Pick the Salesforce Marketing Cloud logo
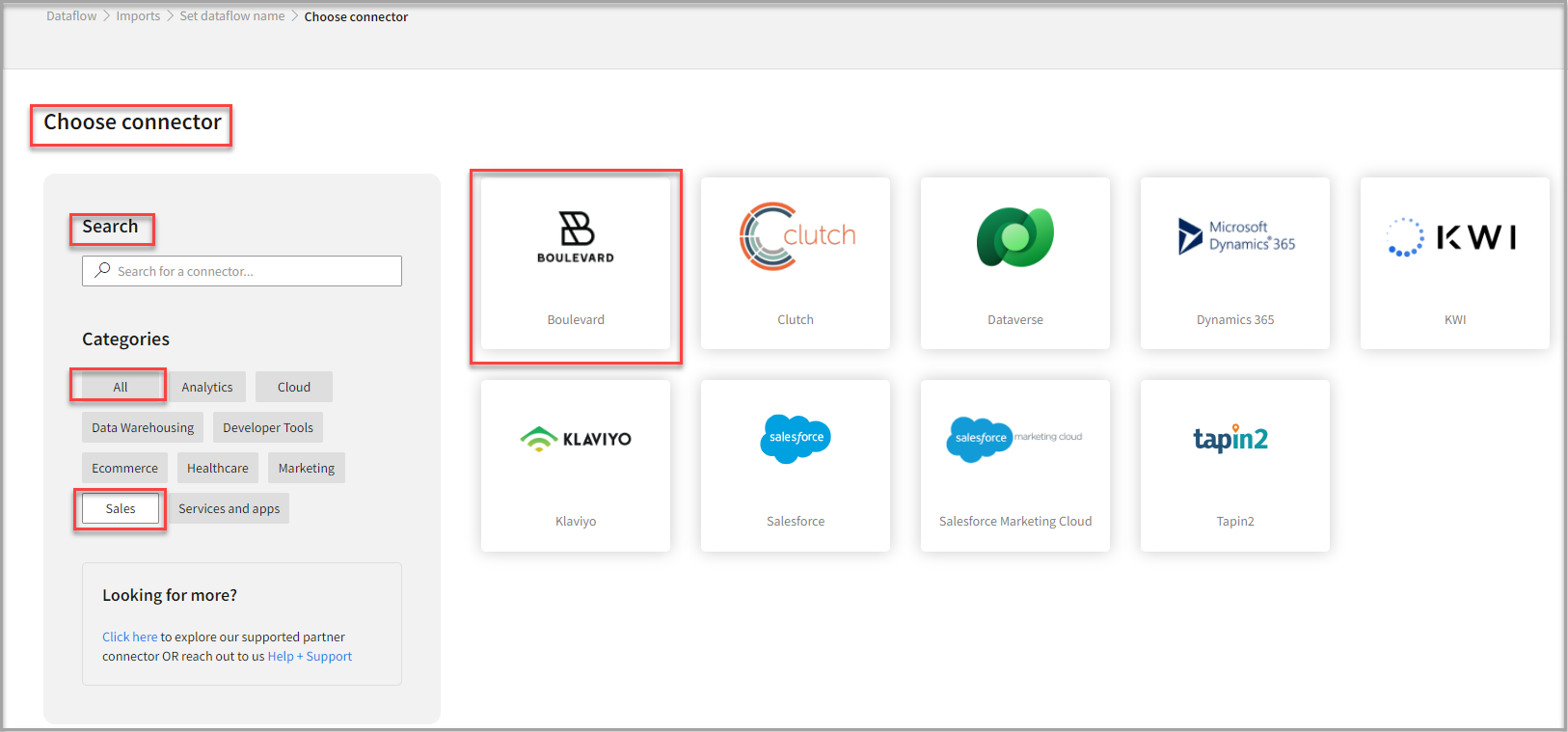Screen dimensions: 1568x732 point(1014,439)
